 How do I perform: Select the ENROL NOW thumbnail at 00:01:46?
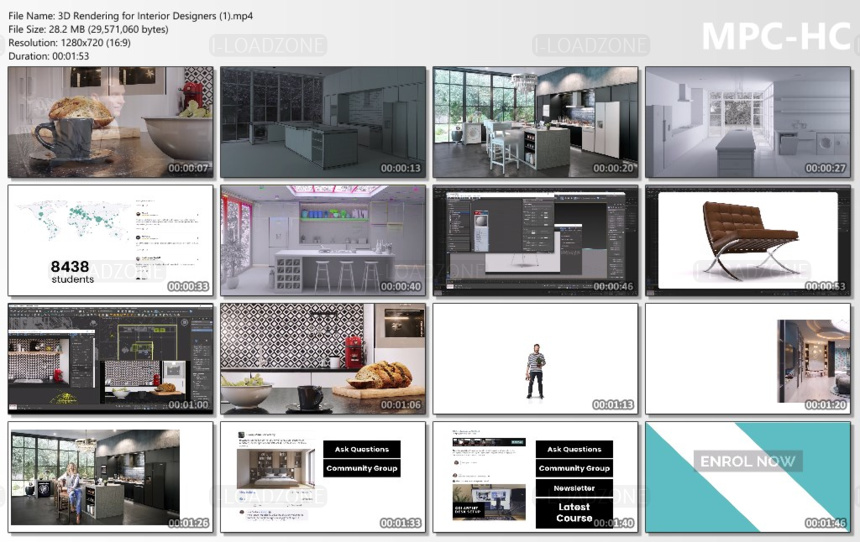[748, 477]
